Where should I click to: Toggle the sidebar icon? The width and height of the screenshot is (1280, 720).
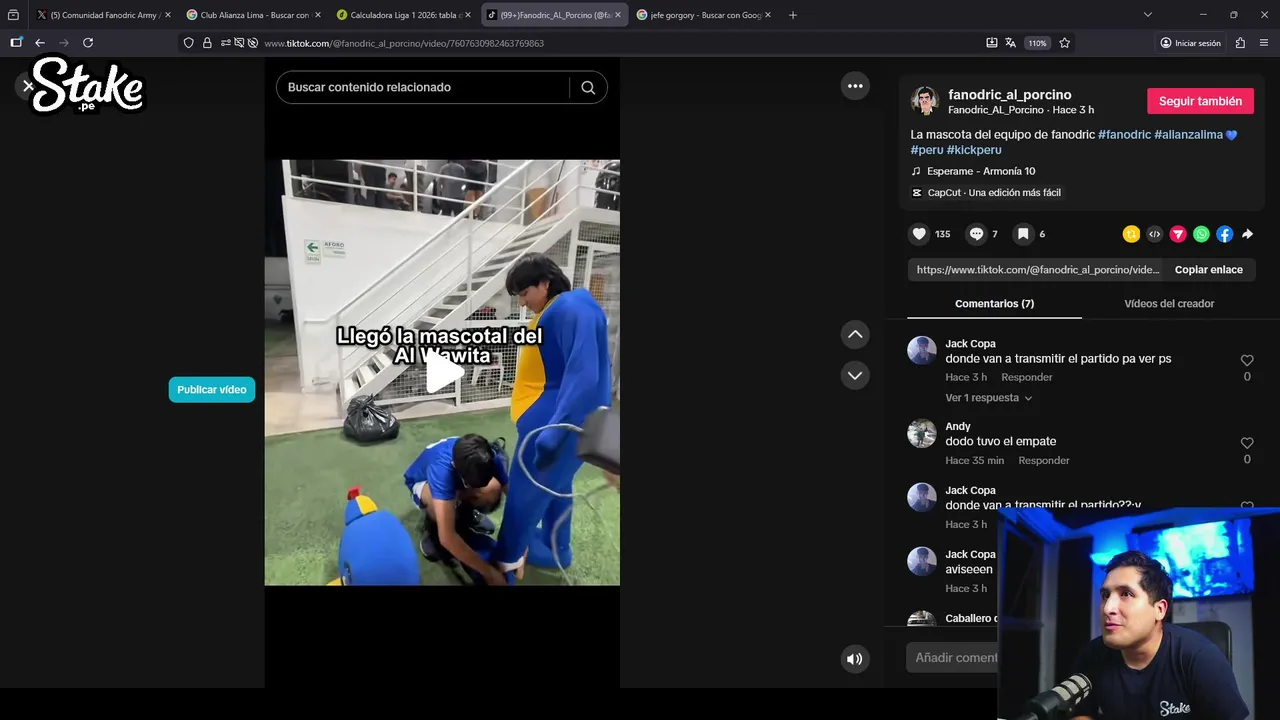click(16, 43)
